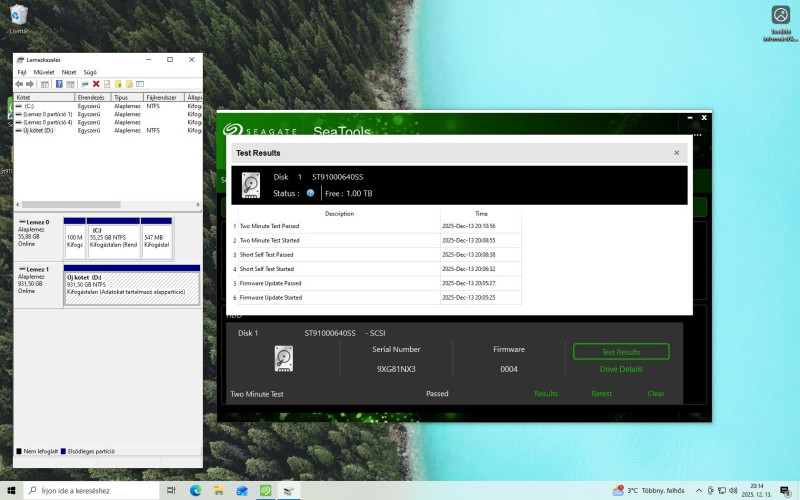The width and height of the screenshot is (800, 500).
Task: Switch to the green SeaTools taskbar icon
Action: pos(265,490)
